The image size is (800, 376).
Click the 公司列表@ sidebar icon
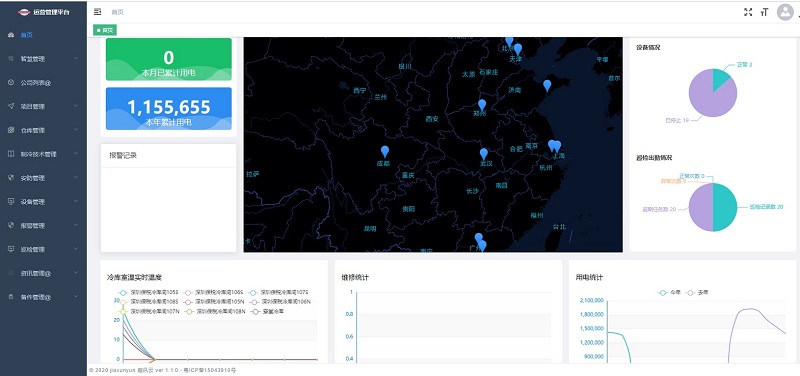[11, 83]
